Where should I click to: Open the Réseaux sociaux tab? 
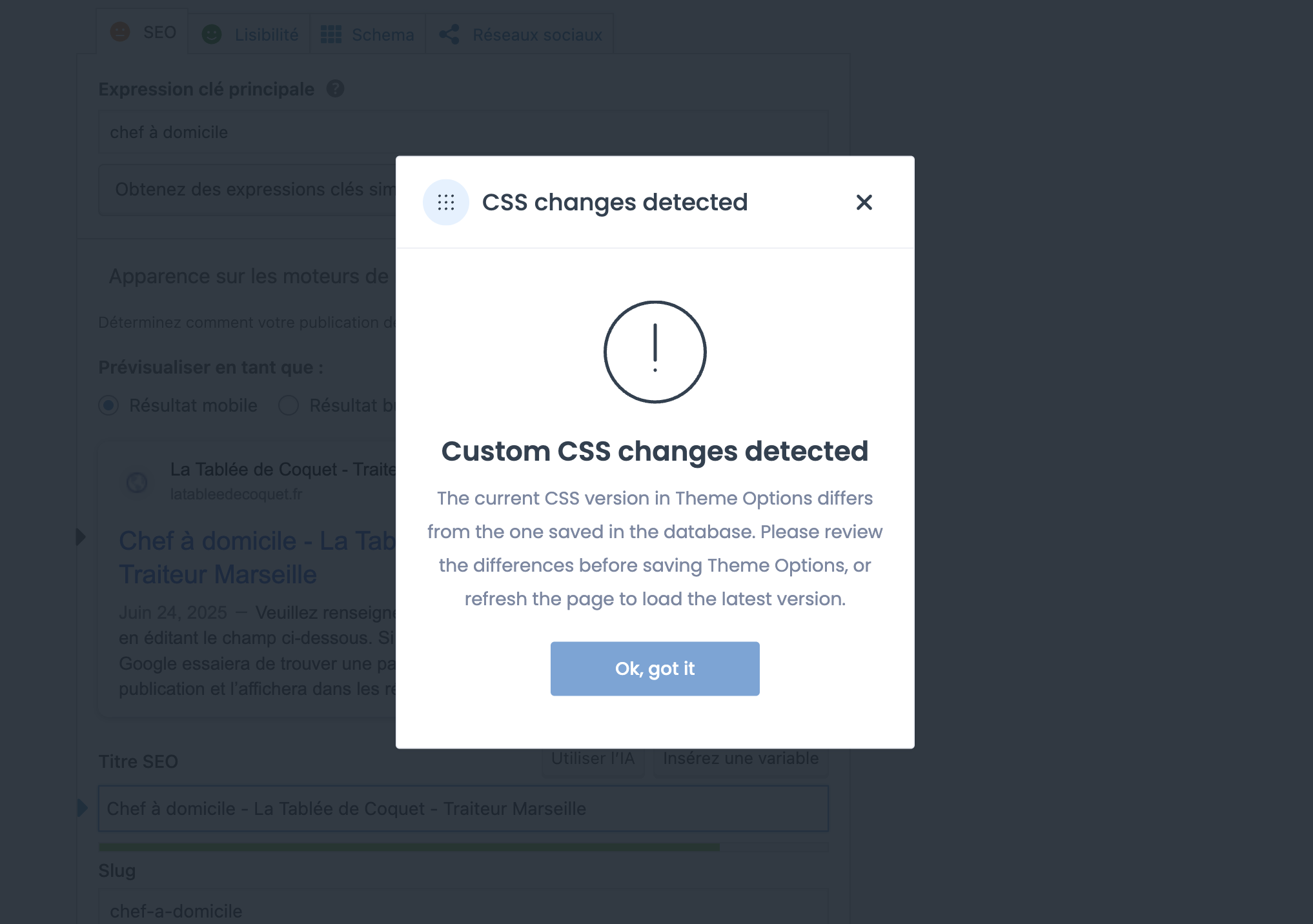(x=520, y=34)
